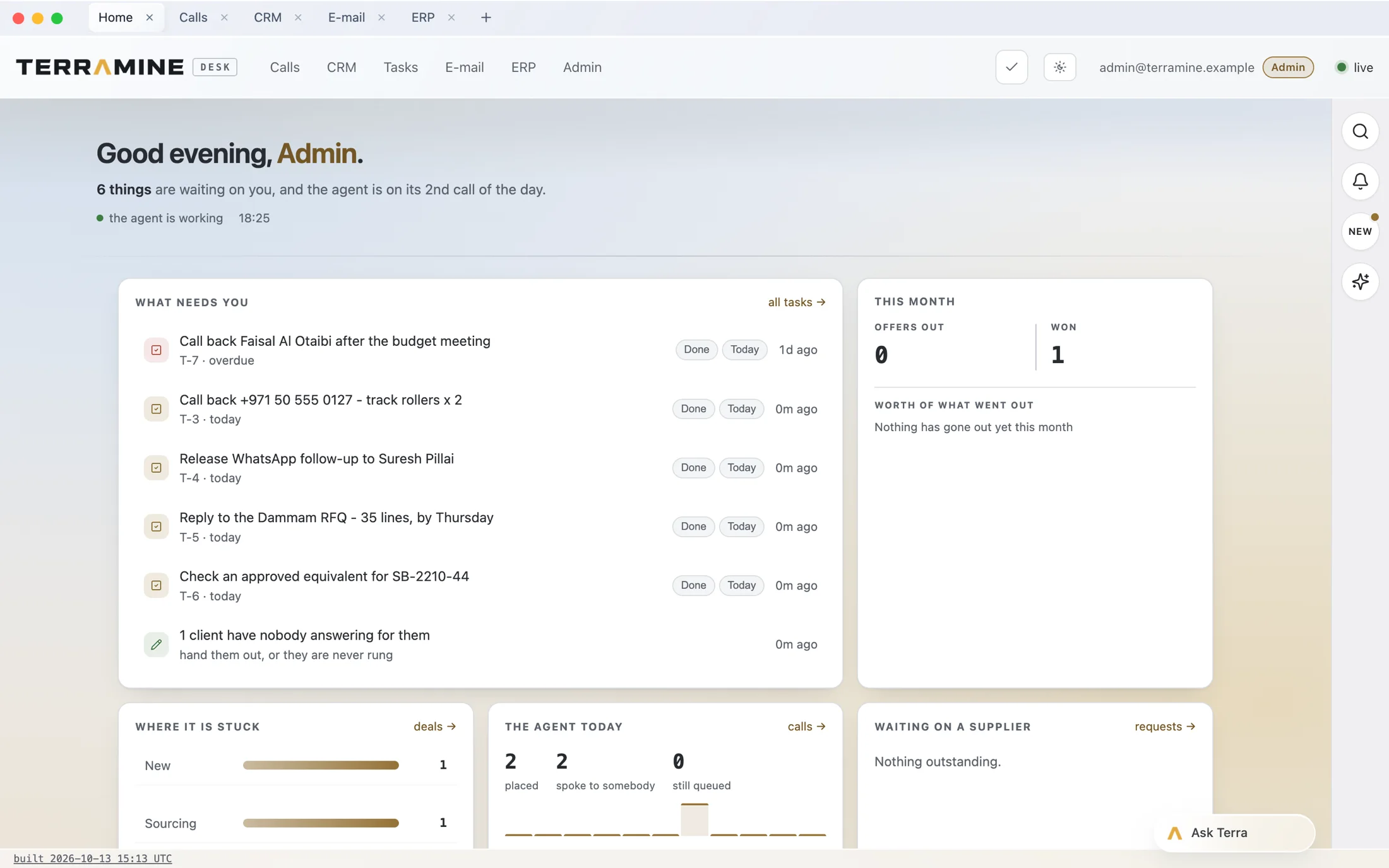The height and width of the screenshot is (868, 1389).
Task: Open the sparkle AI assistant icon
Action: pos(1360,282)
